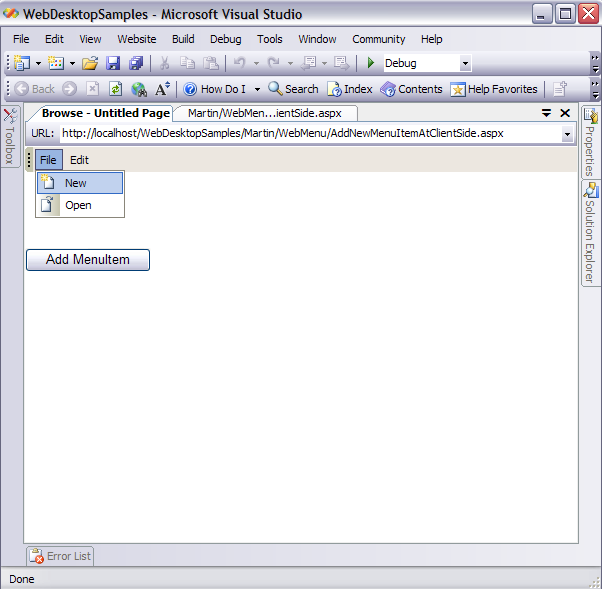
Task: Click the Save icon in toolbar
Action: click(114, 63)
